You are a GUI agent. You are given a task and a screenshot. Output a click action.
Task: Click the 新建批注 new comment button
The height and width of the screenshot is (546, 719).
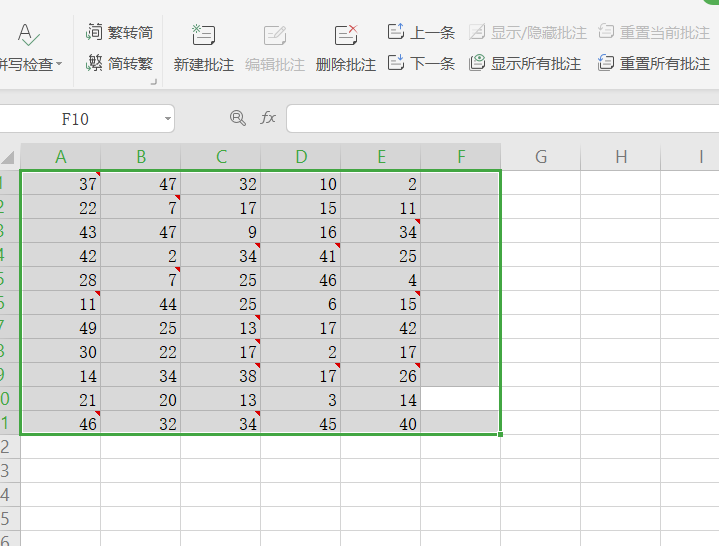point(204,49)
